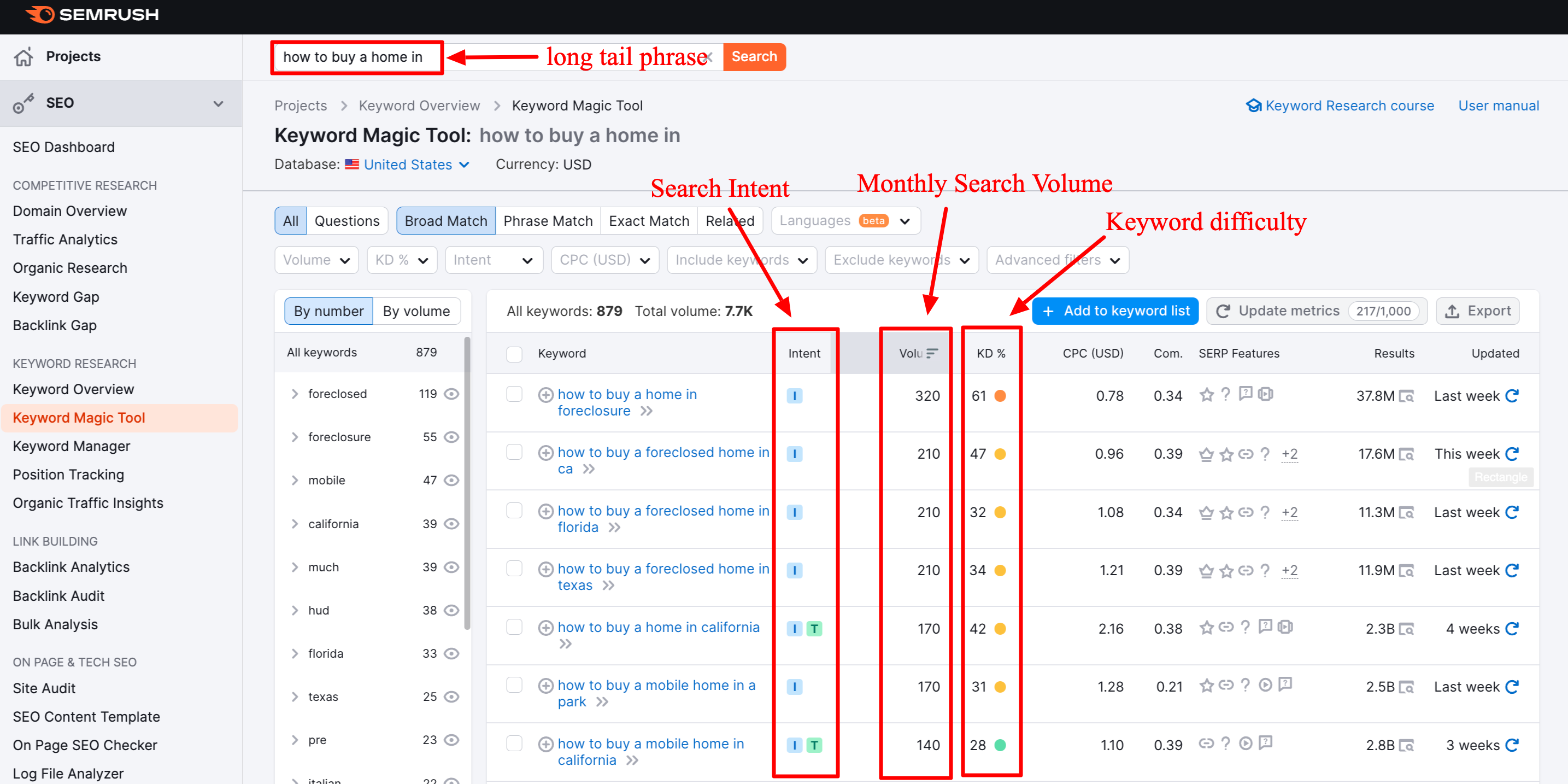Click the green KD dot for 28
The height and width of the screenshot is (784, 1568).
[1000, 746]
